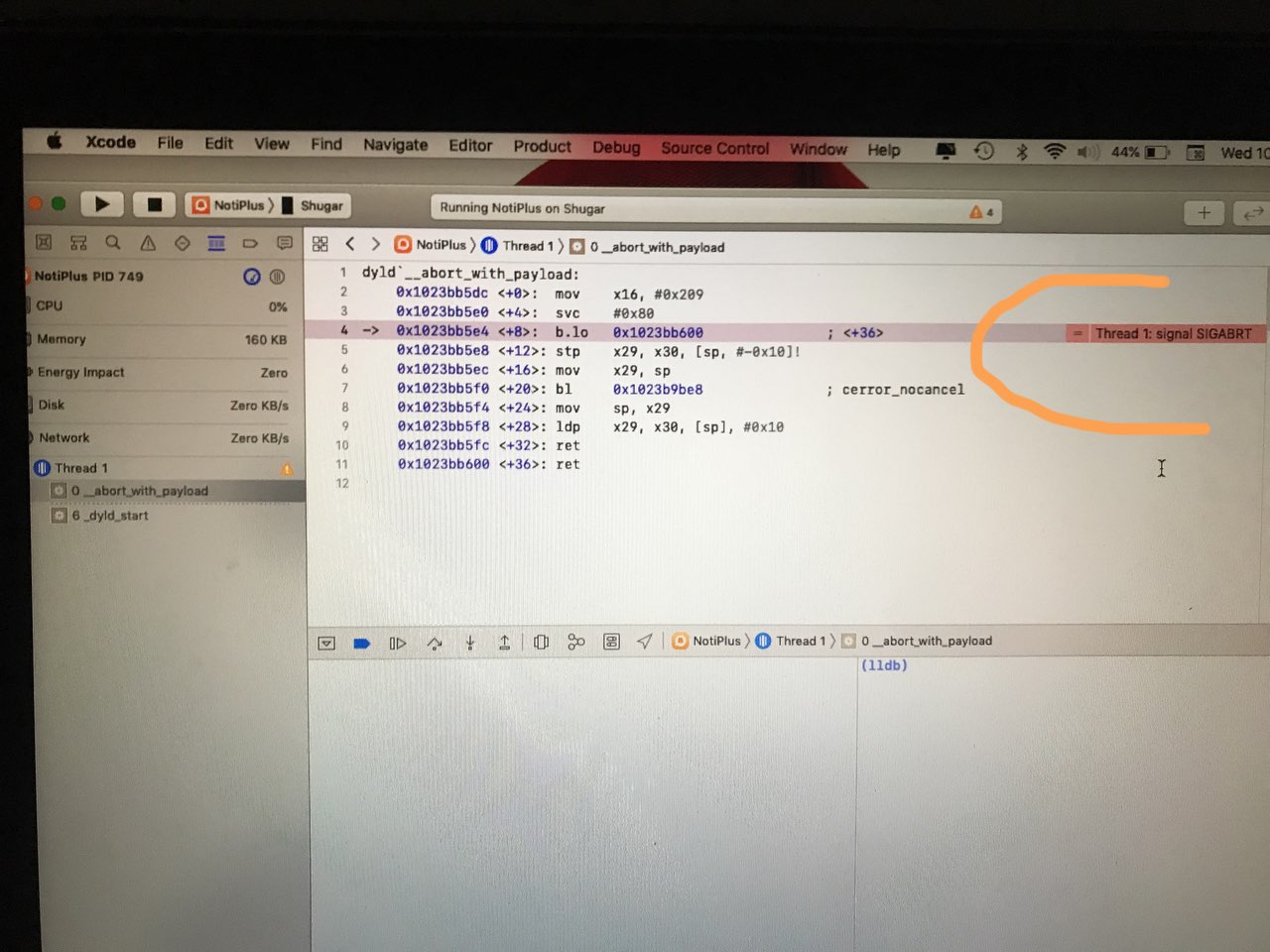The width and height of the screenshot is (1270, 952).
Task: Click the code review arrows button
Action: point(1252,212)
